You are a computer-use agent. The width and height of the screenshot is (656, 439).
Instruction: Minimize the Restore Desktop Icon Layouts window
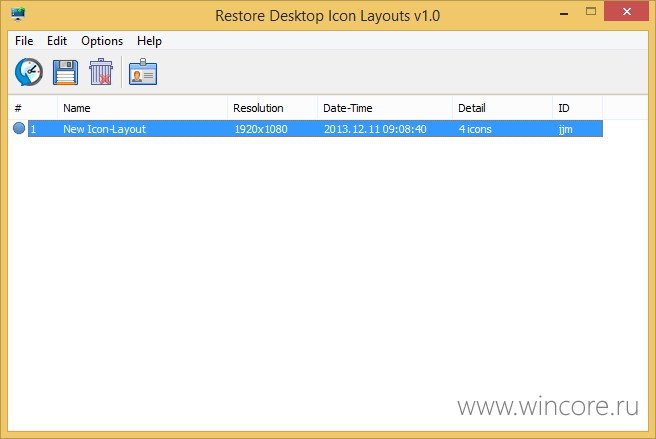coord(564,13)
